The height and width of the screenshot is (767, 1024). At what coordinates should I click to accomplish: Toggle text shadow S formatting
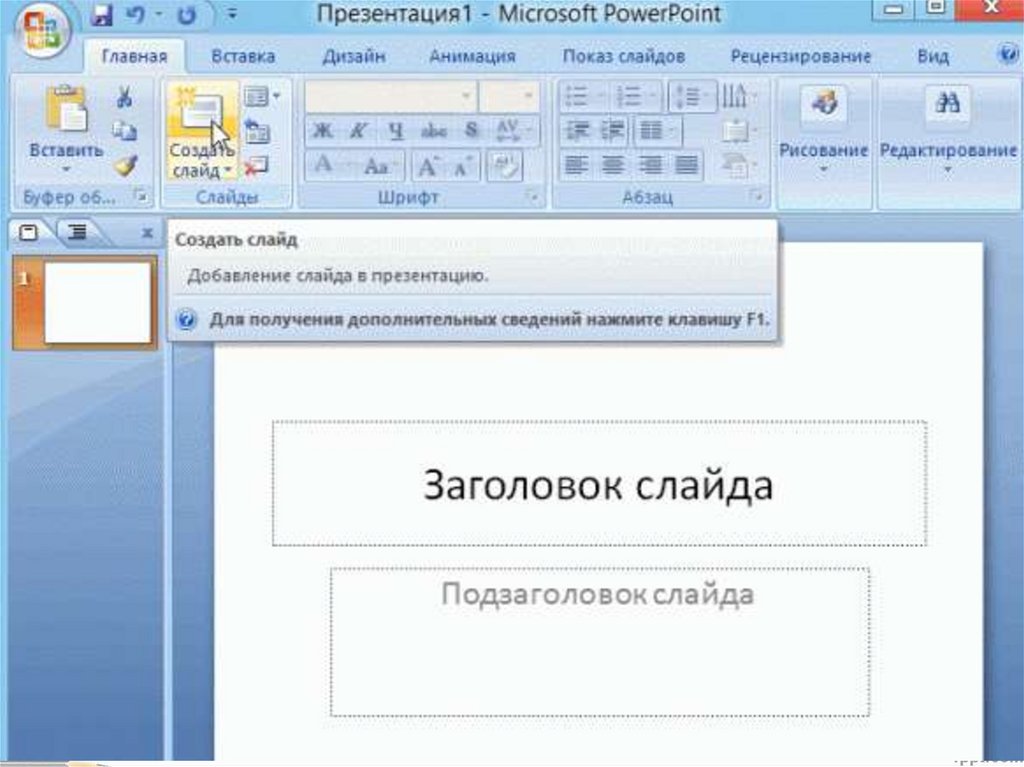point(472,131)
